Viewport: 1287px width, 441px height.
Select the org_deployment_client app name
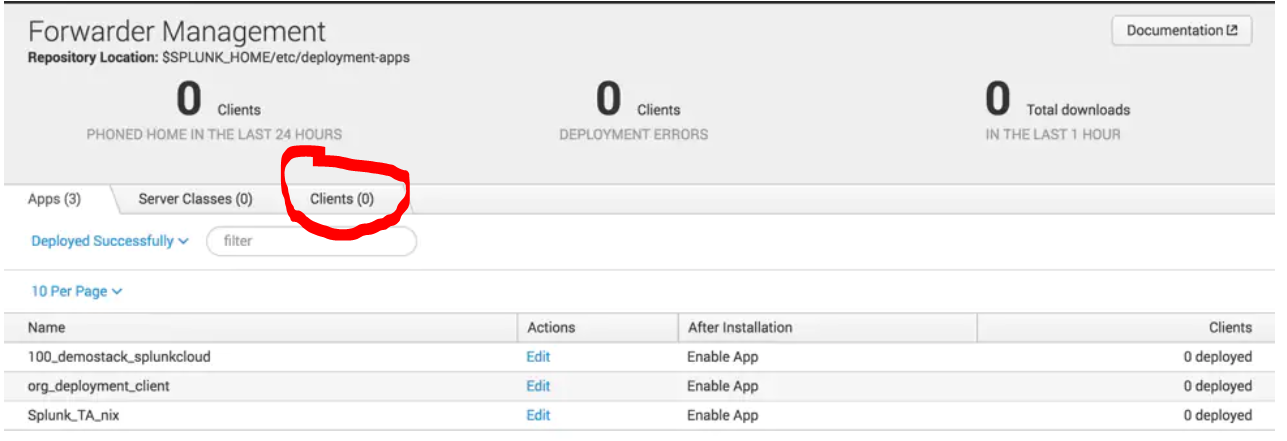click(99, 386)
